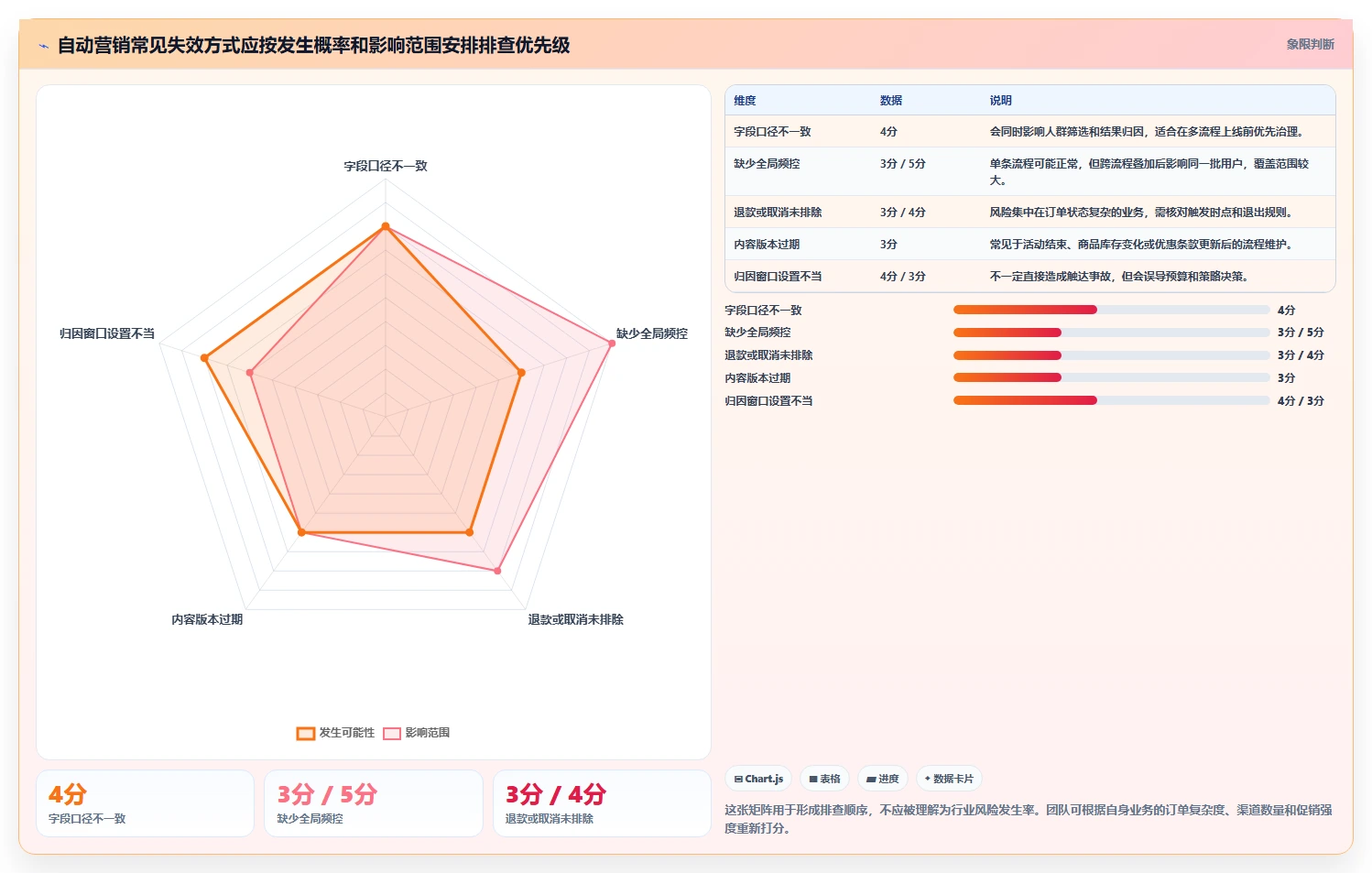The width and height of the screenshot is (1372, 873).
Task: Click the 维度 table column header
Action: click(x=745, y=101)
